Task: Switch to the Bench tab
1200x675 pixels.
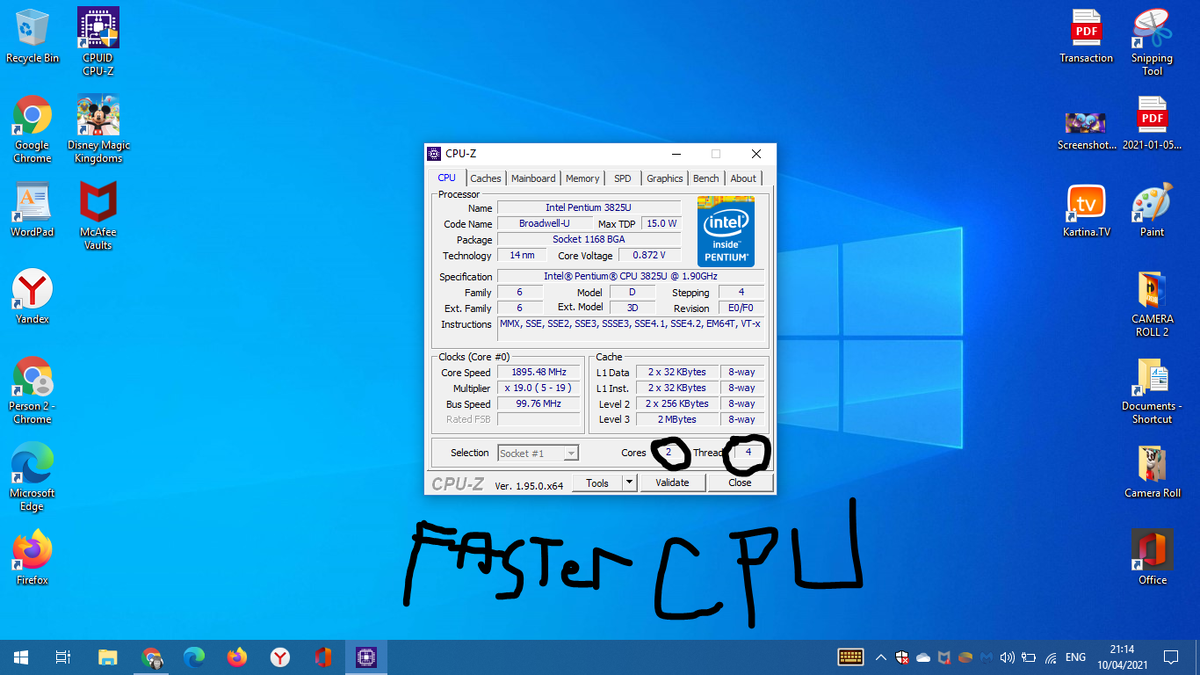Action: coord(706,178)
